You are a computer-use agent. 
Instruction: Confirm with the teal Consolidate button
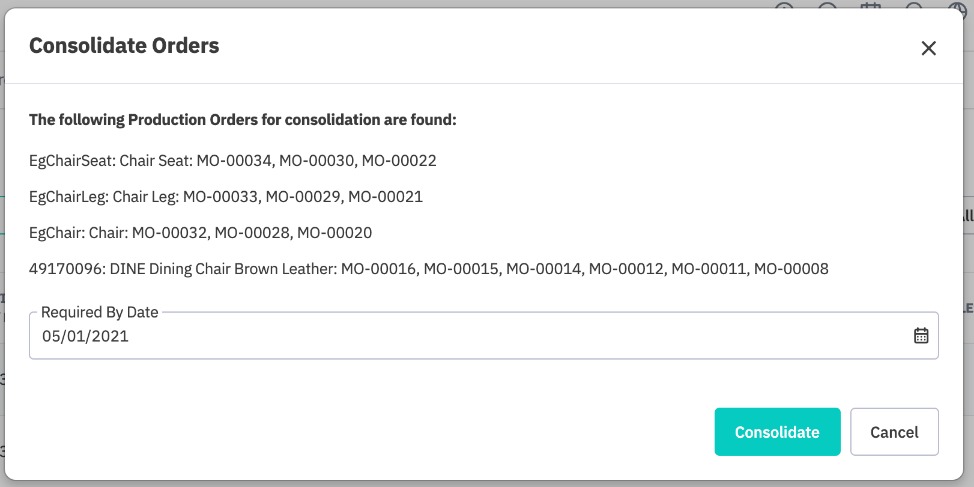[x=777, y=432]
